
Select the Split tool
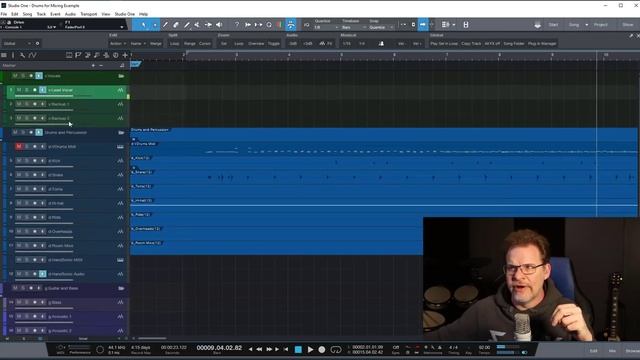[165, 25]
